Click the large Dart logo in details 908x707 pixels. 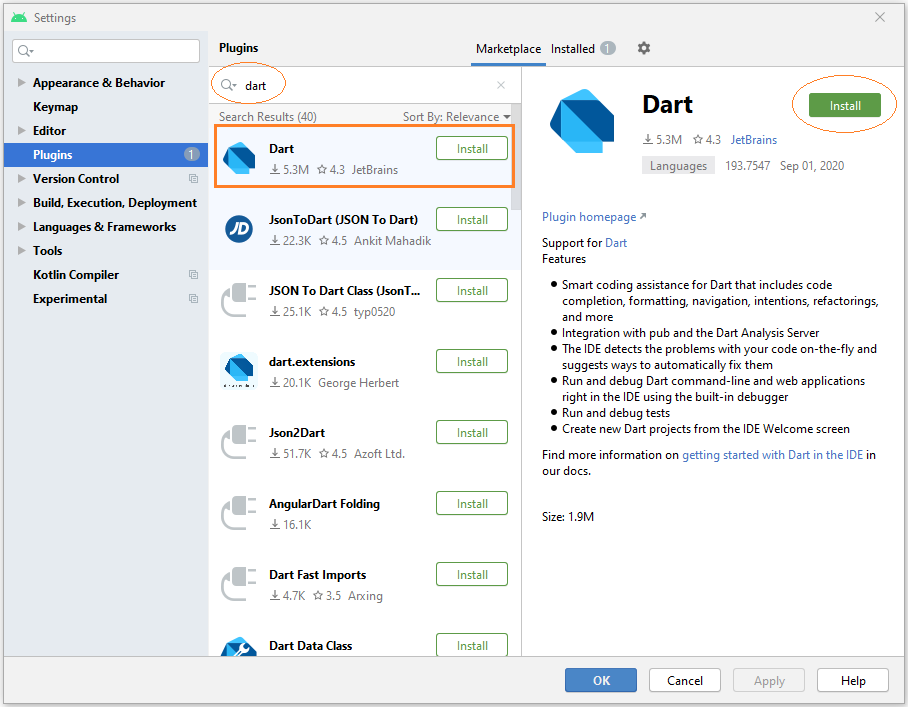(582, 121)
